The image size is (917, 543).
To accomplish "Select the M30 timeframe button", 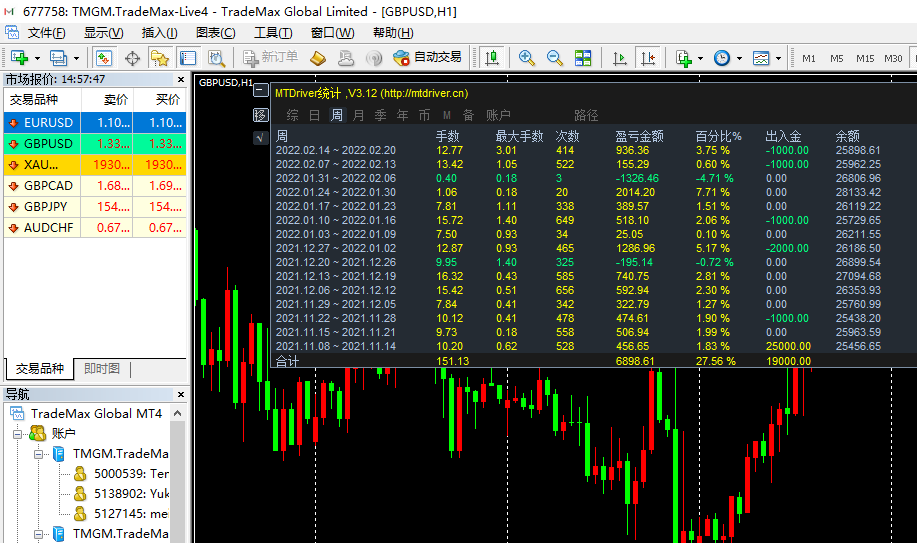I will point(893,59).
